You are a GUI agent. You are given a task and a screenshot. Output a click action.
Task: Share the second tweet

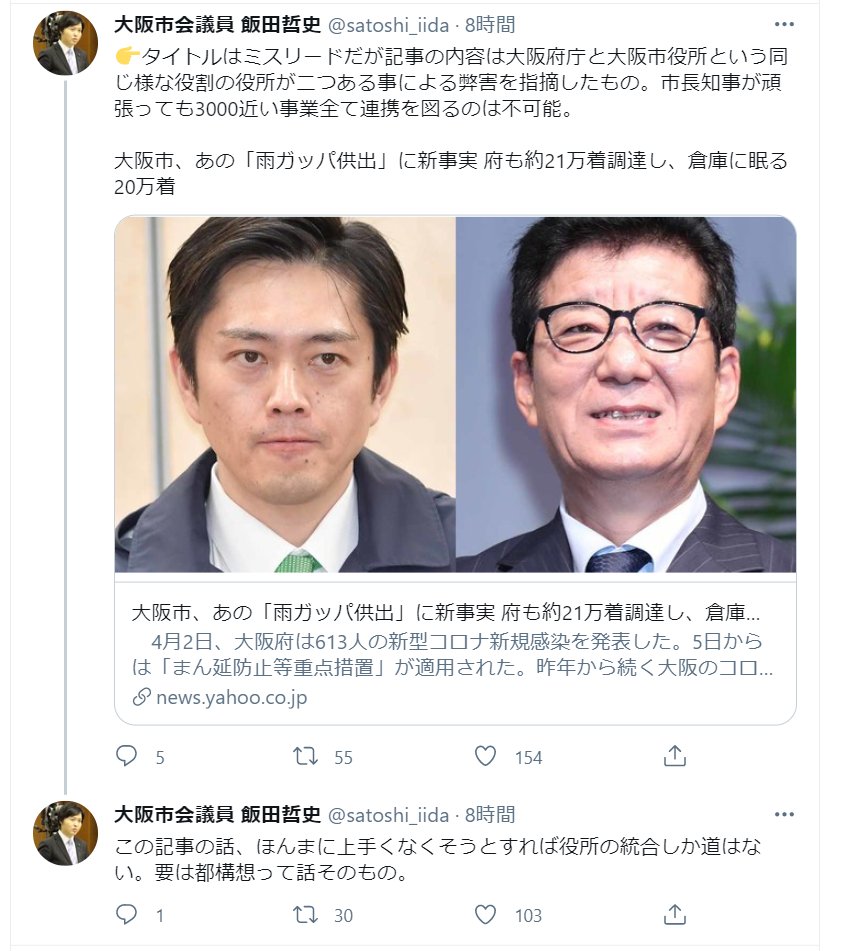click(x=674, y=915)
